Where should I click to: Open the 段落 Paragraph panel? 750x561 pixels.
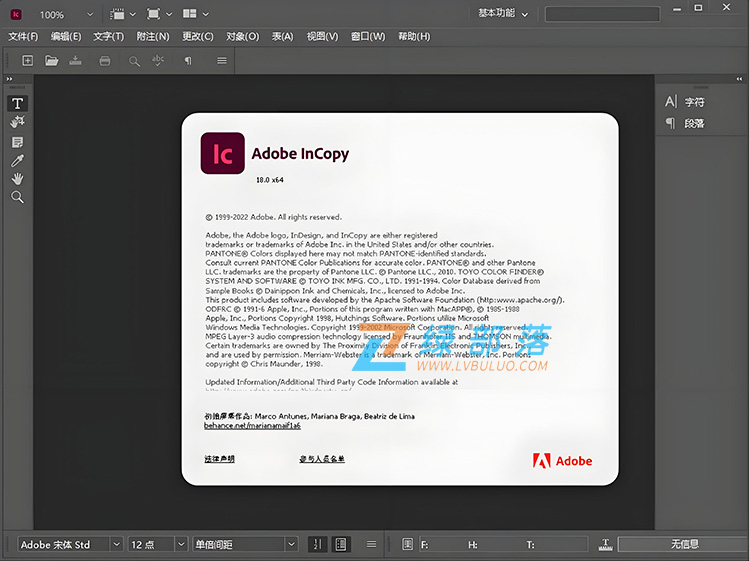pos(685,123)
